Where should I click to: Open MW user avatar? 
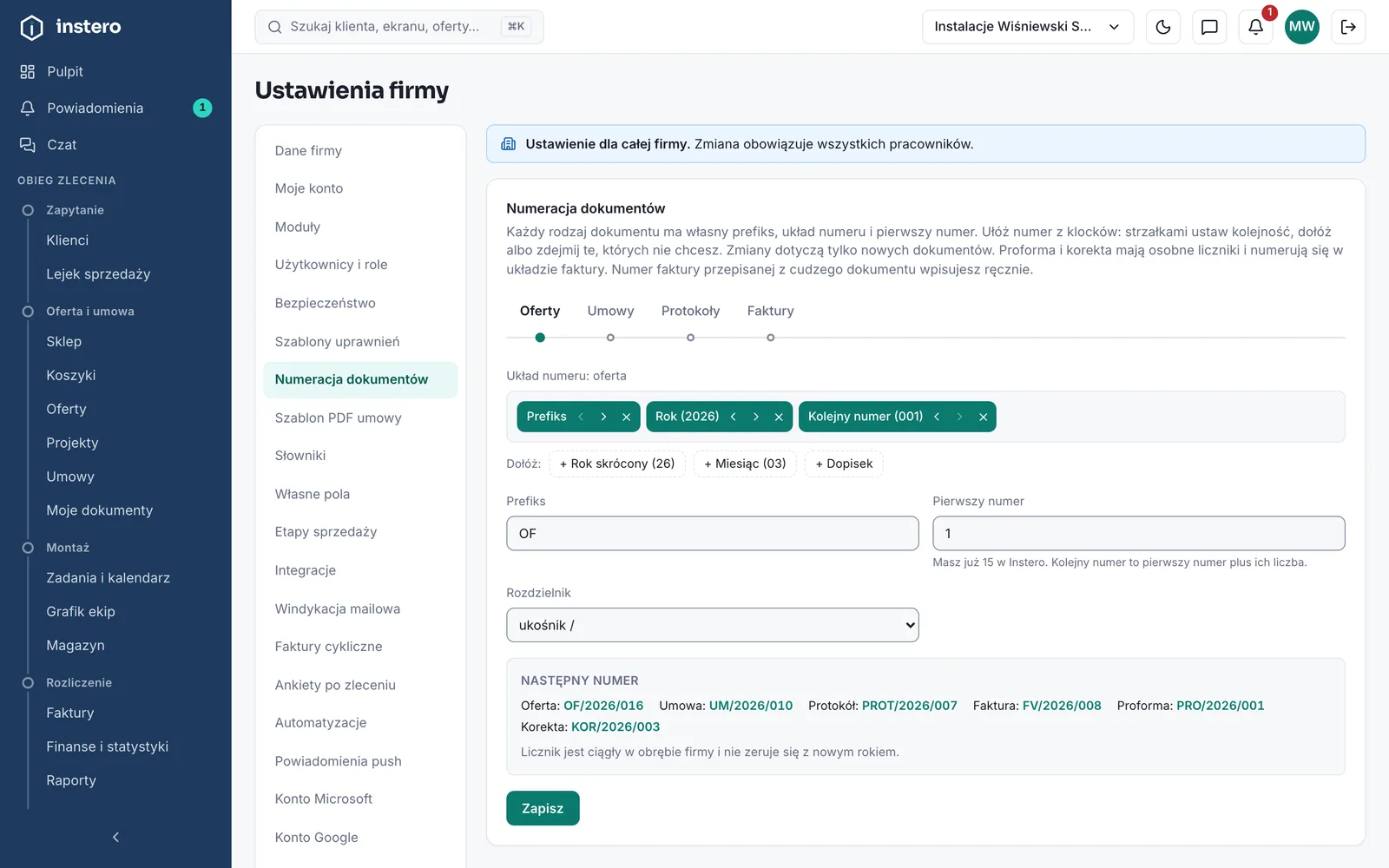(1301, 27)
